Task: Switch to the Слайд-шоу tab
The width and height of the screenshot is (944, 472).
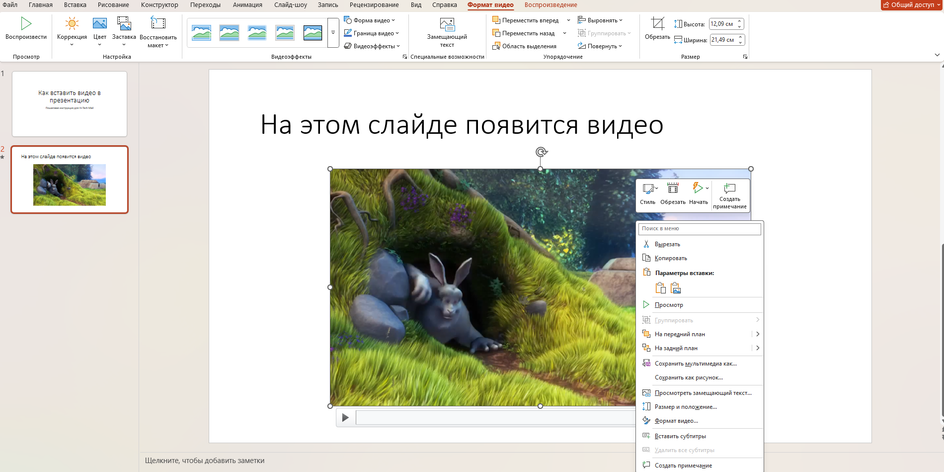Action: (x=290, y=5)
